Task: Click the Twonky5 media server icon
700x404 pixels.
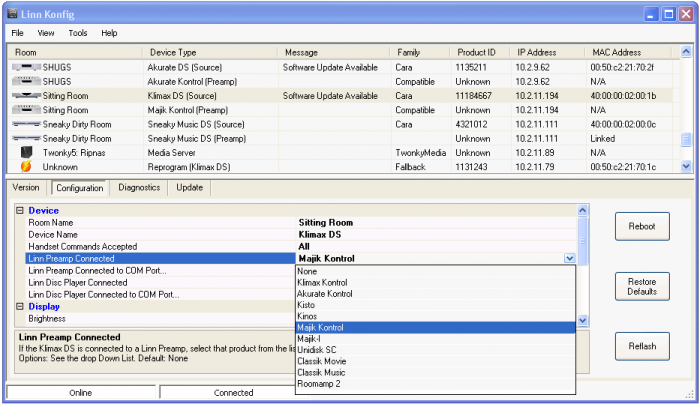Action: click(x=26, y=152)
